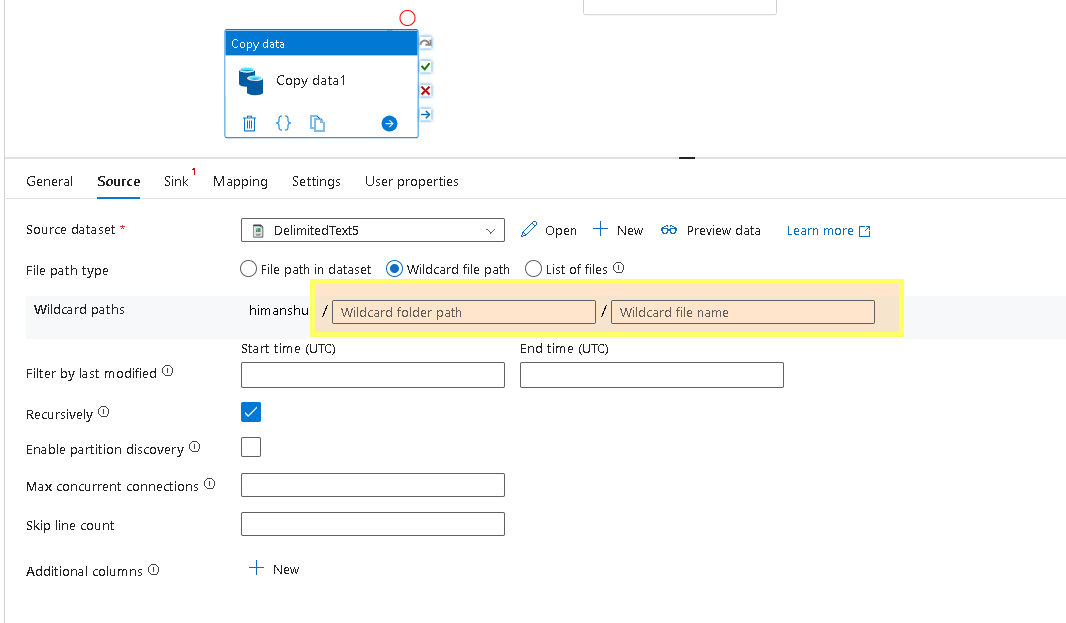1066x623 pixels.
Task: Click the green success checkmark connector
Action: [426, 67]
